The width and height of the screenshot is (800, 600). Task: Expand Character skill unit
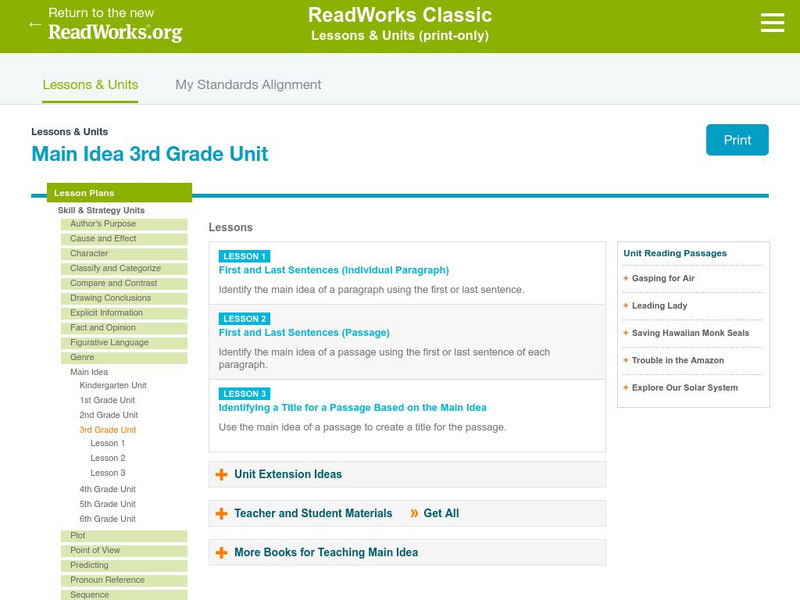(x=124, y=254)
